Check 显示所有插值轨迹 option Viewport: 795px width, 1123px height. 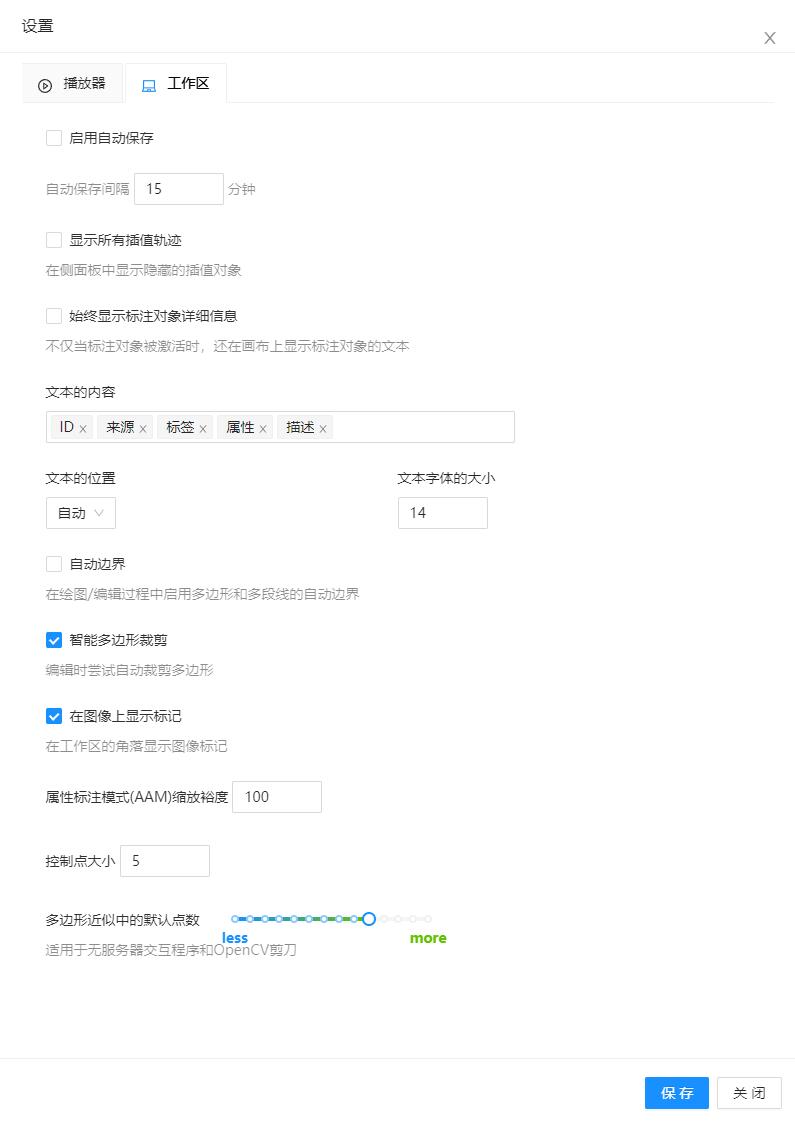coord(54,240)
